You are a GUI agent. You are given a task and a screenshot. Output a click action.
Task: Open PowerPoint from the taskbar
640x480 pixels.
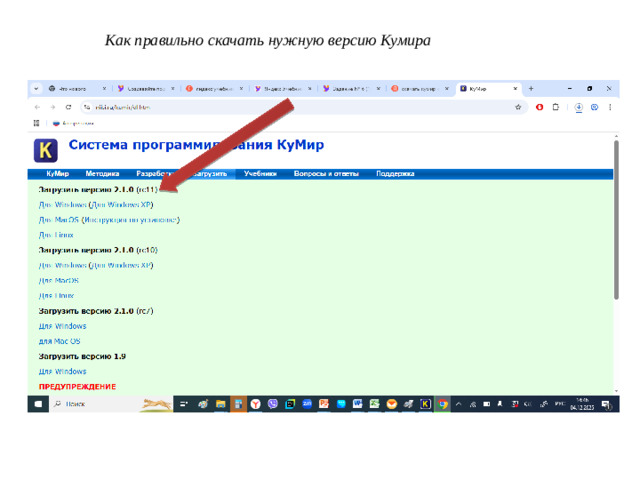[x=324, y=404]
